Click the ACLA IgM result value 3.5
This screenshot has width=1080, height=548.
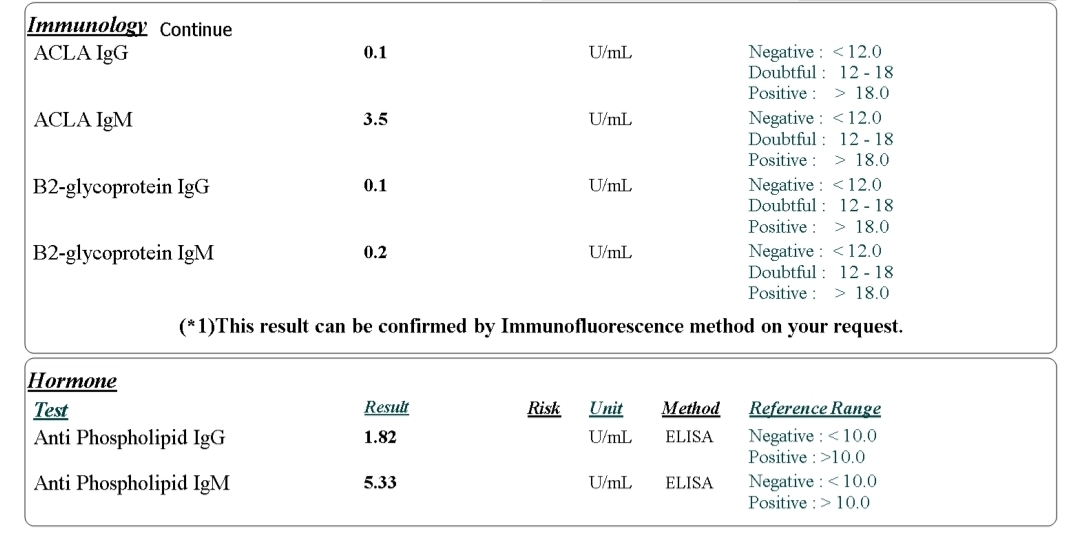pos(375,119)
